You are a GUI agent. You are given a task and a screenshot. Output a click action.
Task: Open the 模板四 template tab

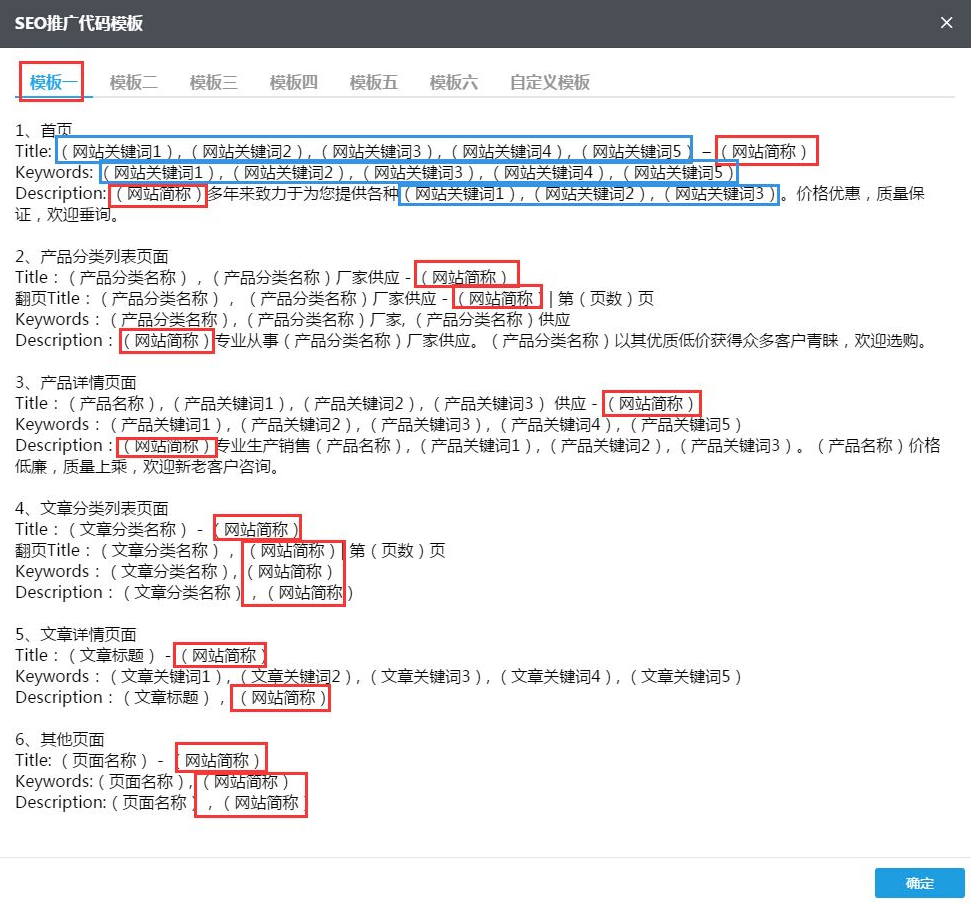293,84
